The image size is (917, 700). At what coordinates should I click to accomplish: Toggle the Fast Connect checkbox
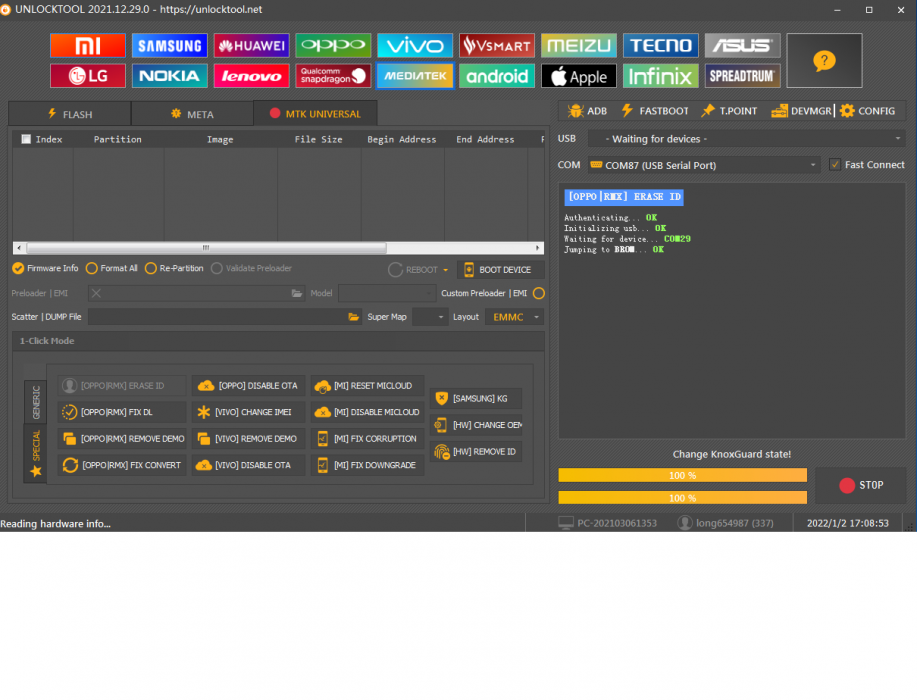pos(835,165)
